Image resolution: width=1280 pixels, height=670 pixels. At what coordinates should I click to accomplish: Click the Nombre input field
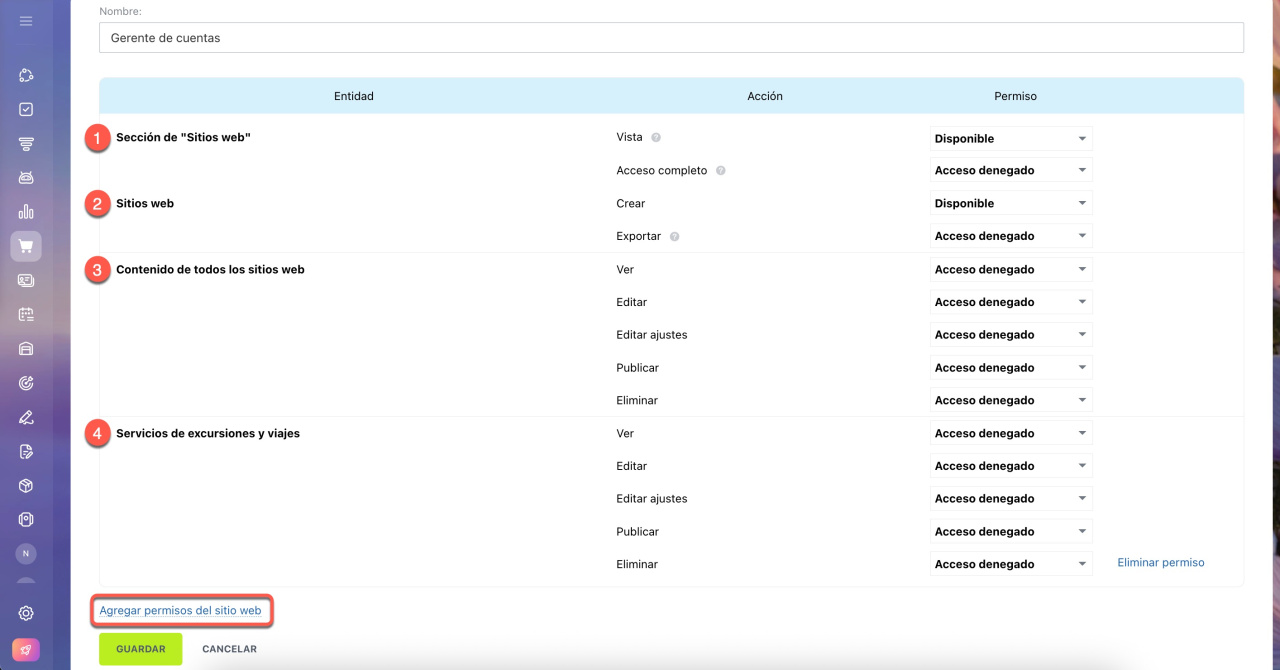[670, 38]
